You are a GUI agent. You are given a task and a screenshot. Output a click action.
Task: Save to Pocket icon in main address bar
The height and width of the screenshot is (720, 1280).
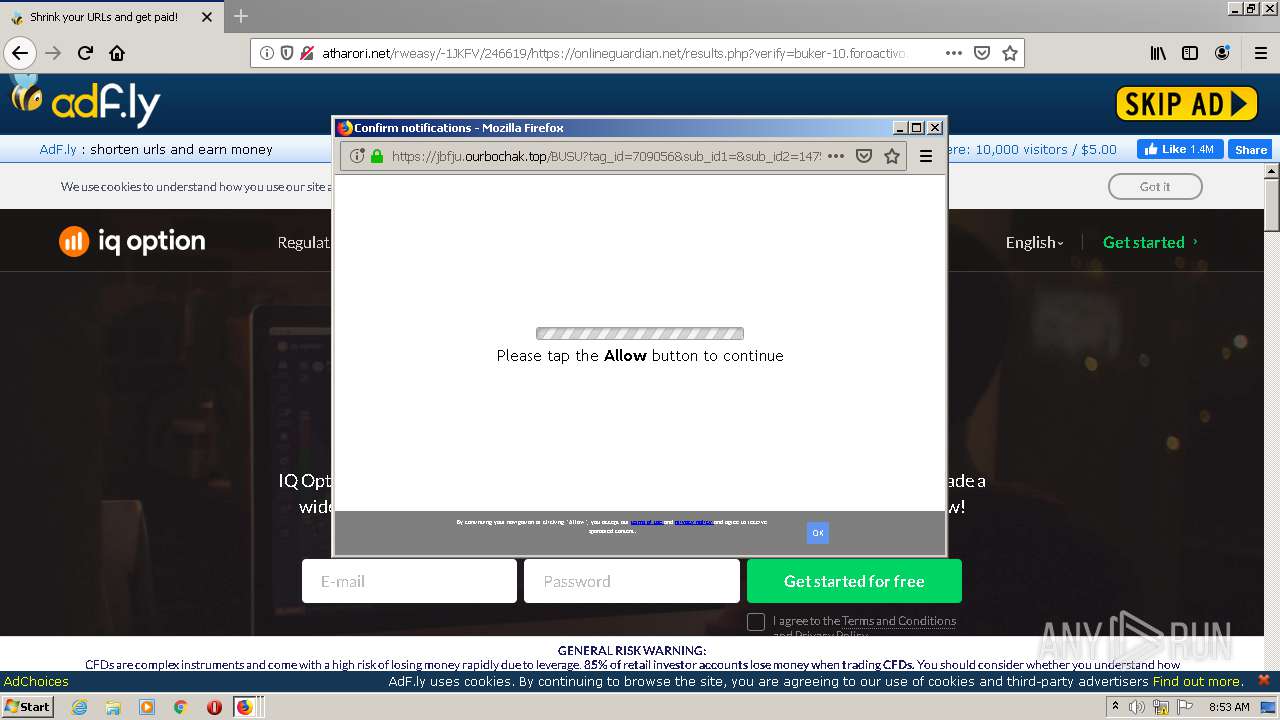point(982,53)
